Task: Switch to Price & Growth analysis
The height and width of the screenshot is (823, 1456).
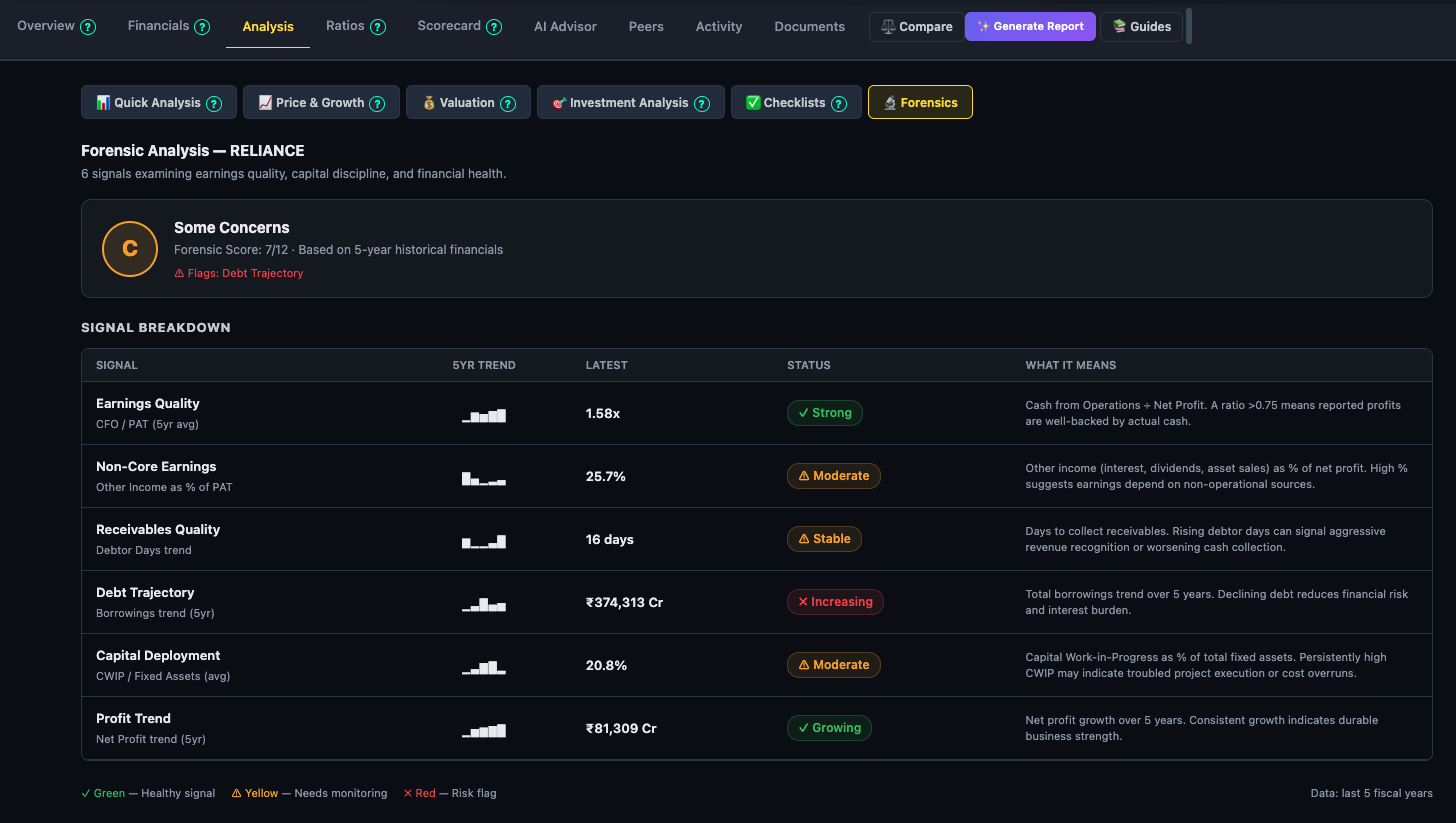Action: [321, 102]
